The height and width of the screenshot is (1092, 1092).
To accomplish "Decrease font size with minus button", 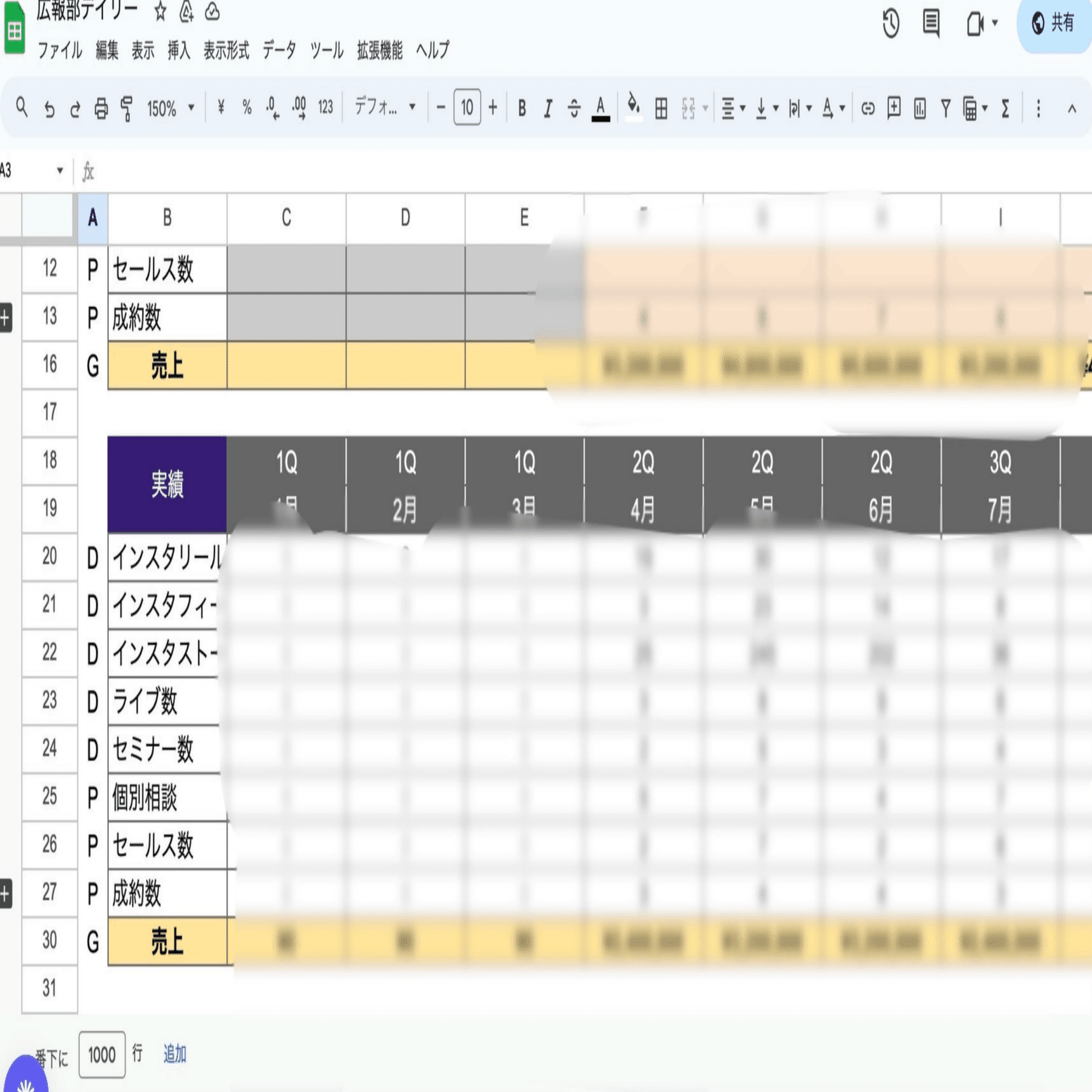I will tap(441, 108).
